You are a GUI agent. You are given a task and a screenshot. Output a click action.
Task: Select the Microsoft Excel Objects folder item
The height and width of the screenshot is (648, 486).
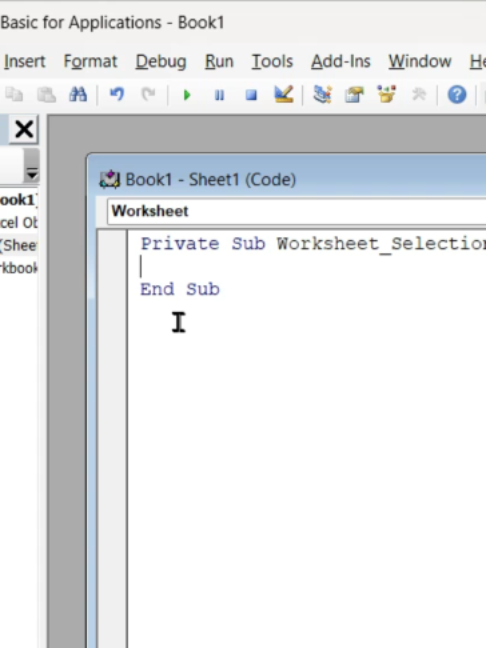click(19, 223)
